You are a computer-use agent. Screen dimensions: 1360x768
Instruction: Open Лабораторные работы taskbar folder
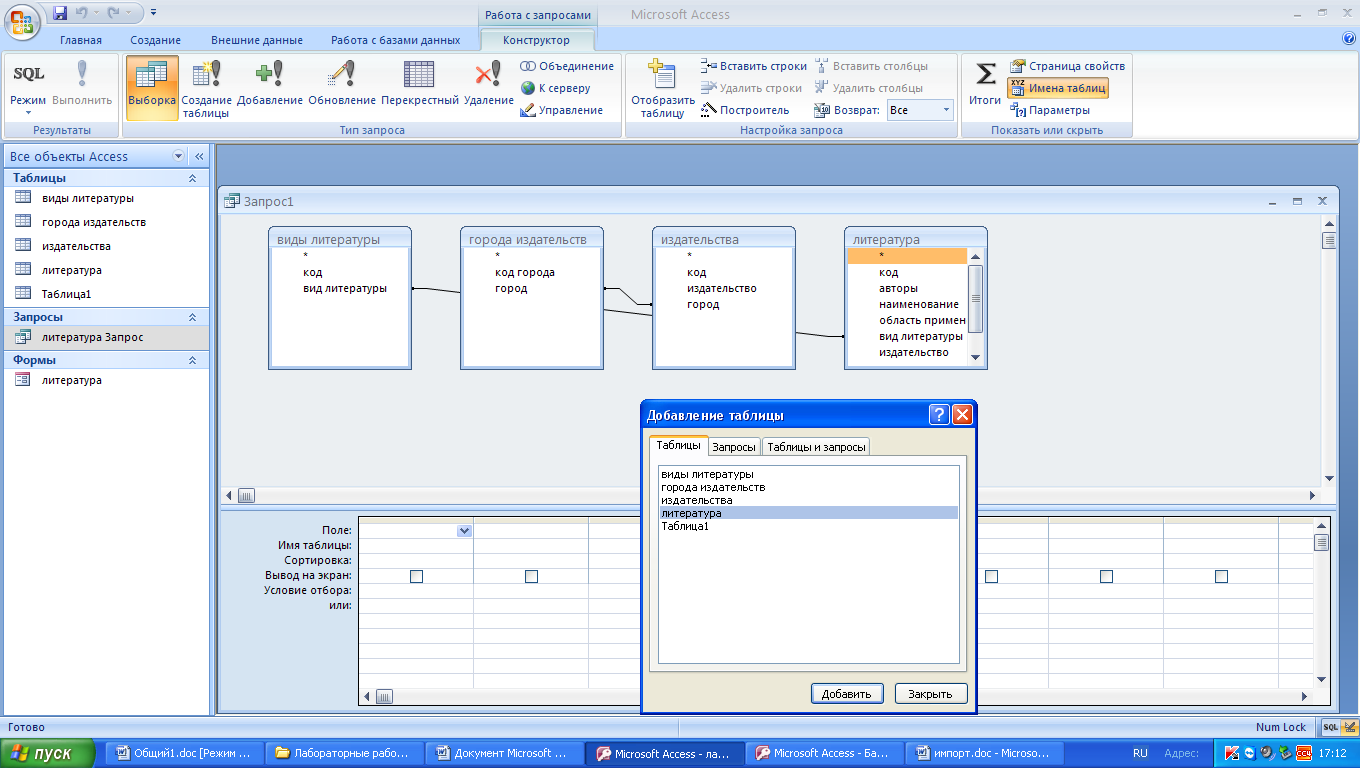pyautogui.click(x=347, y=753)
